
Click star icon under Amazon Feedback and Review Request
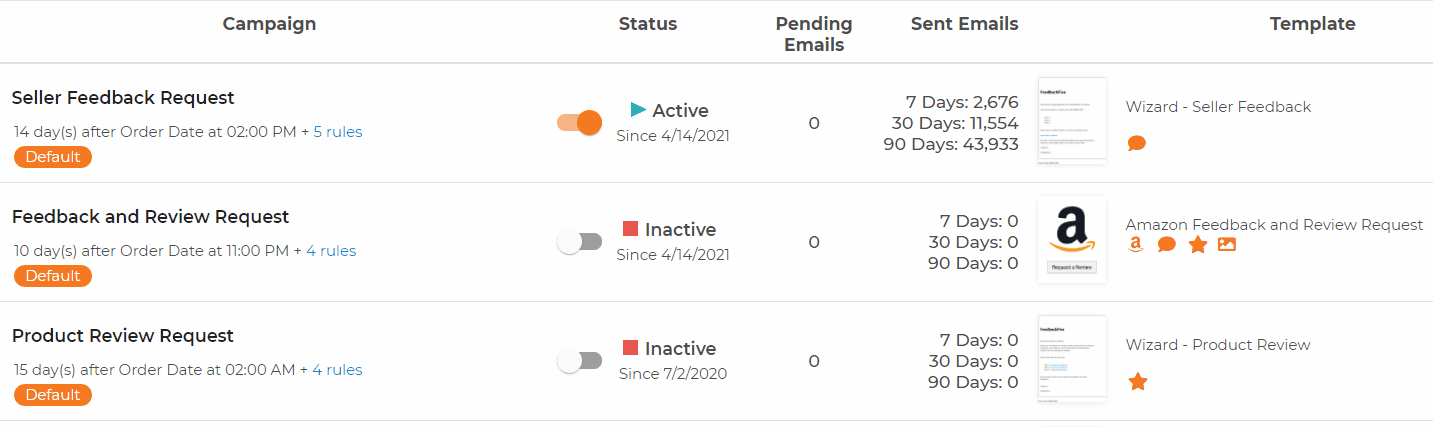tap(1197, 244)
